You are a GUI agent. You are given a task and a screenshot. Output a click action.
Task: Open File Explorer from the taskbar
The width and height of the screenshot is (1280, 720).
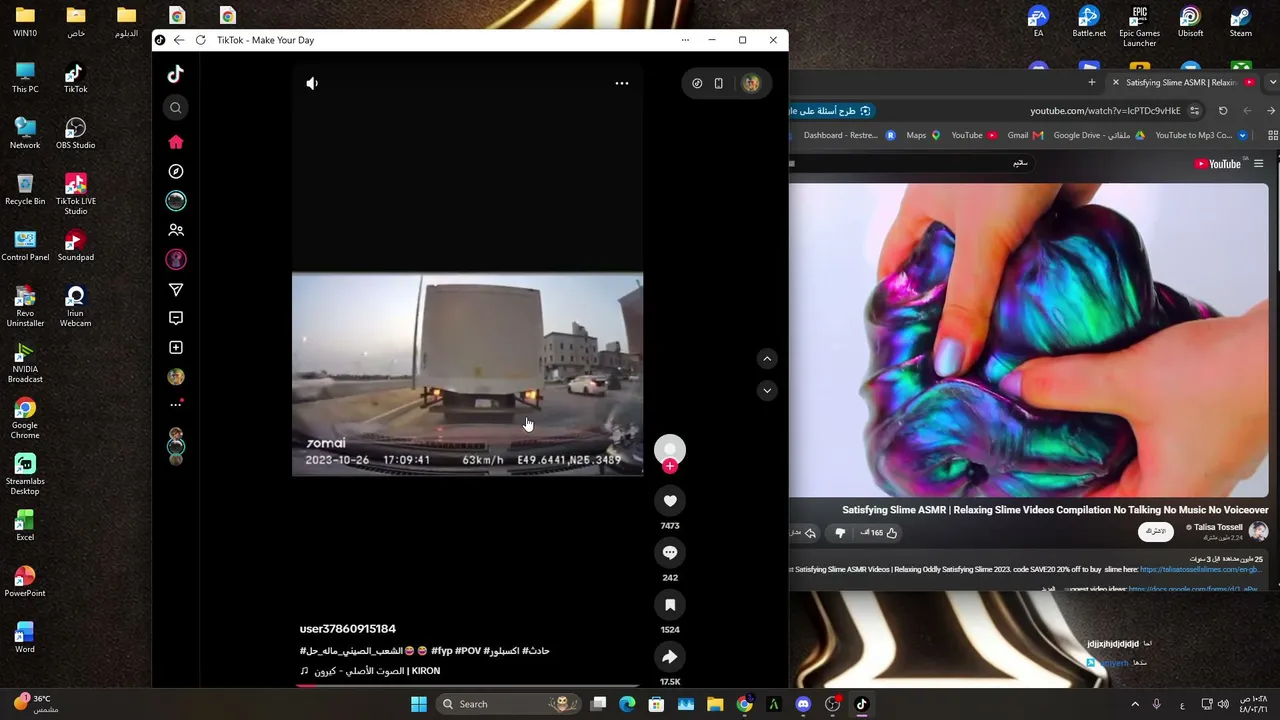(x=715, y=704)
